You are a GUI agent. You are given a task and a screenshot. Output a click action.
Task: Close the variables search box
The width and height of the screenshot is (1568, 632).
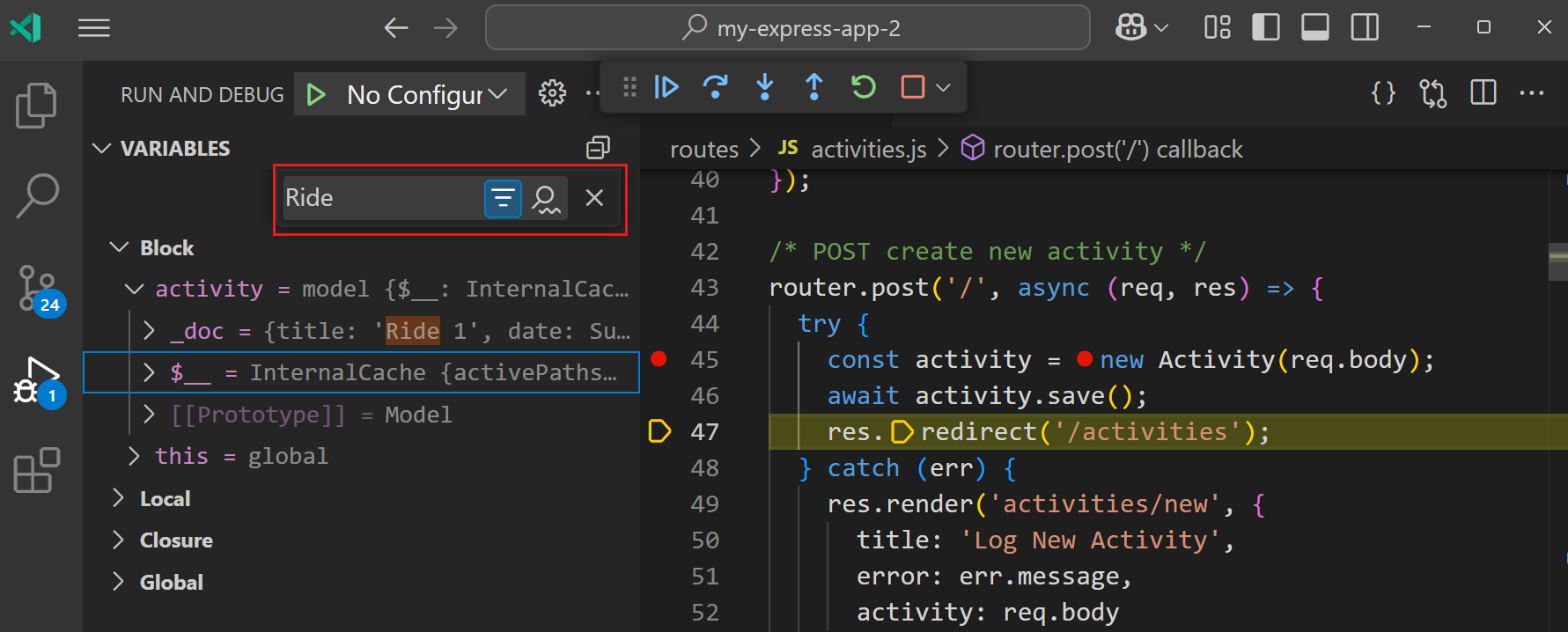click(594, 198)
